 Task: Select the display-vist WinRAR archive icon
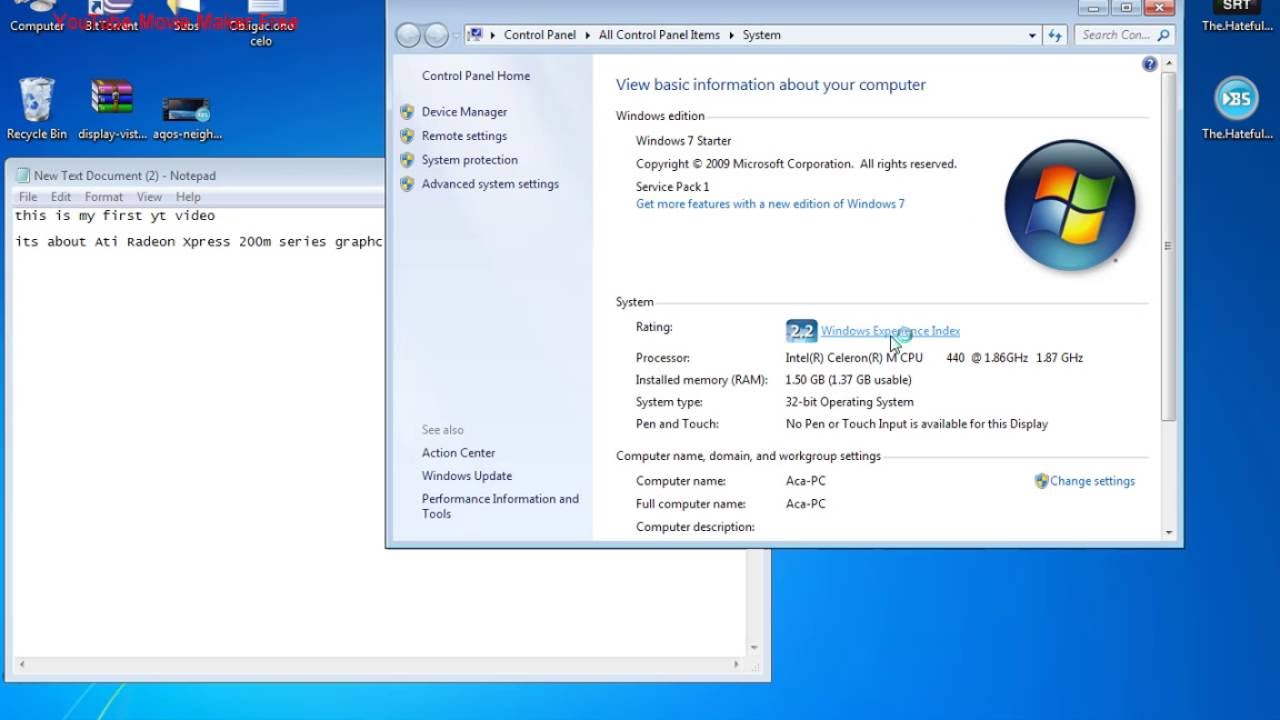(112, 108)
